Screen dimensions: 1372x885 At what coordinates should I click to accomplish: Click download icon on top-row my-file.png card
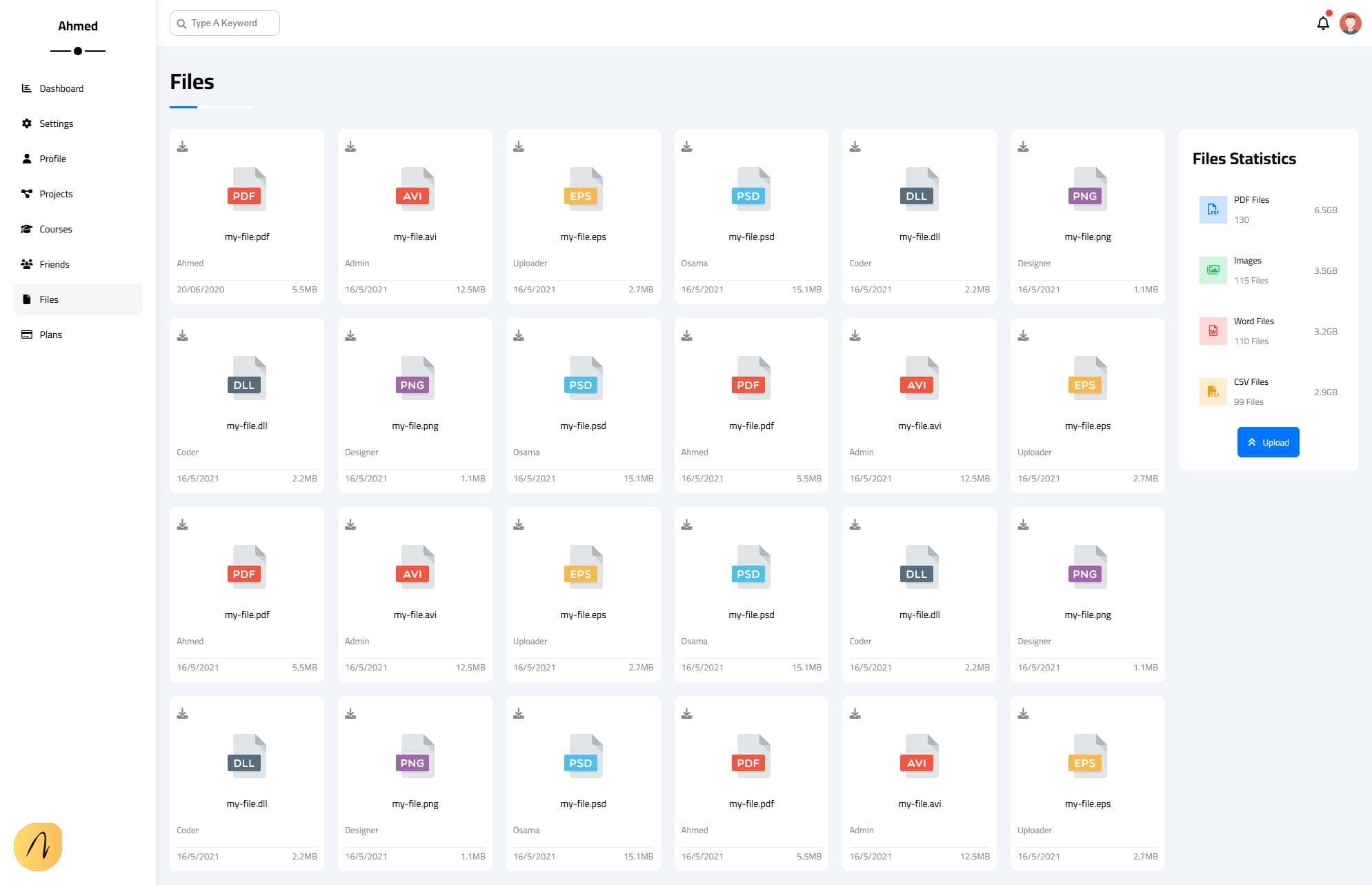pos(1023,146)
